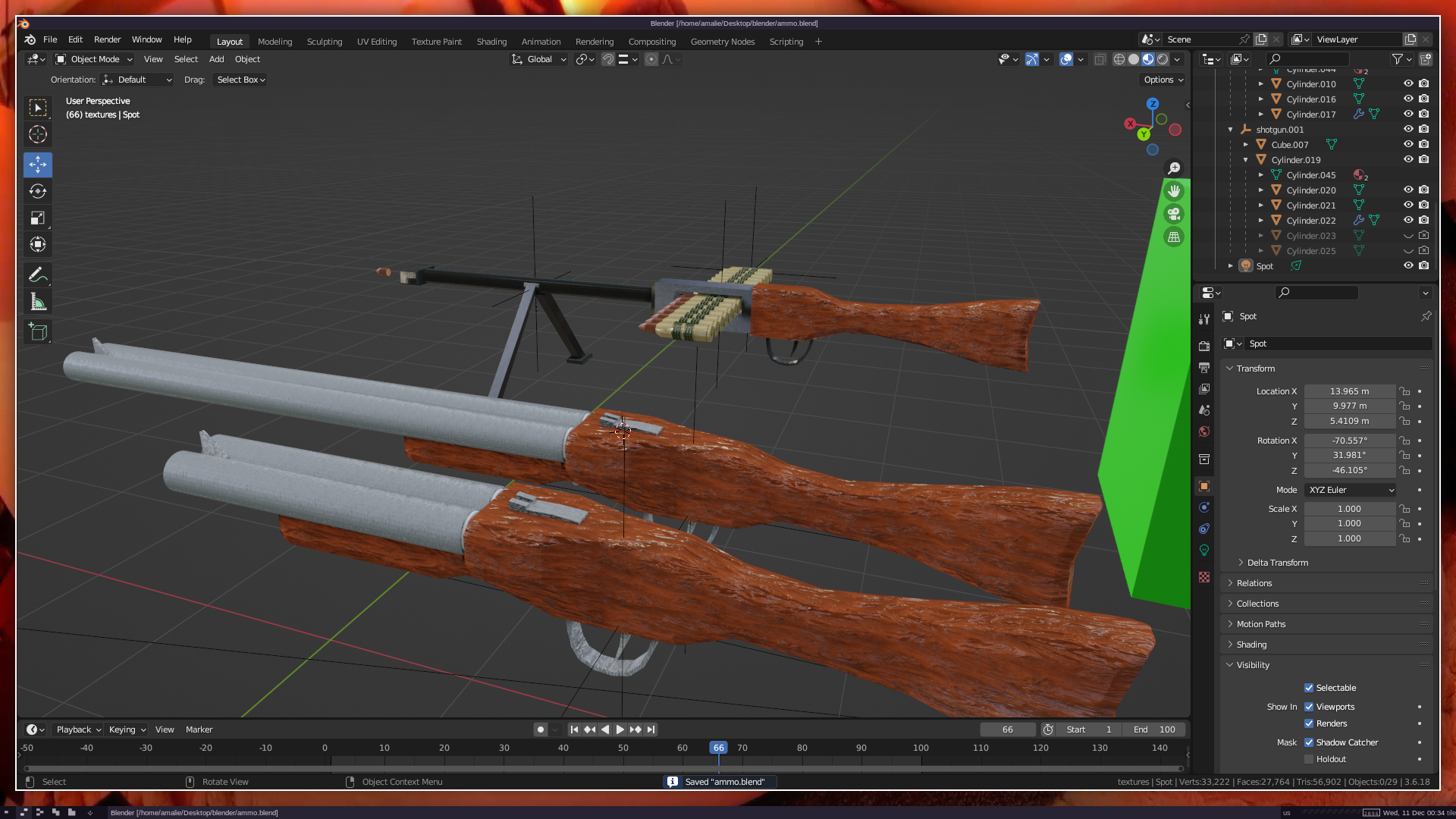Open the Object Mode dropdown
The width and height of the screenshot is (1456, 819).
[94, 59]
